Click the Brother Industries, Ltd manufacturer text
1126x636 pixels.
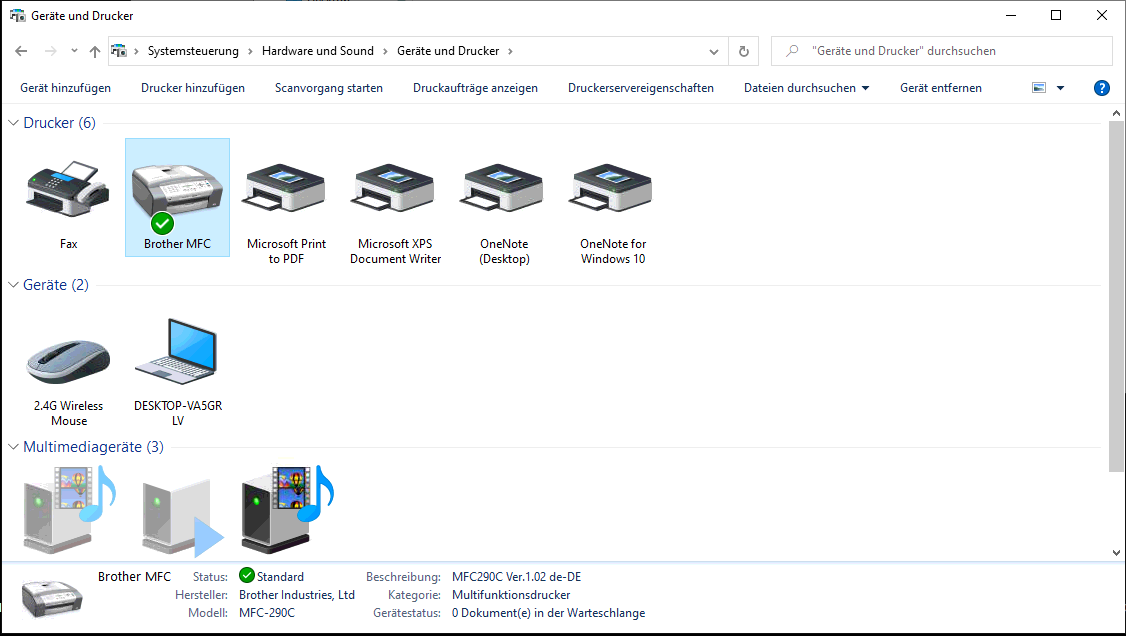click(x=297, y=595)
